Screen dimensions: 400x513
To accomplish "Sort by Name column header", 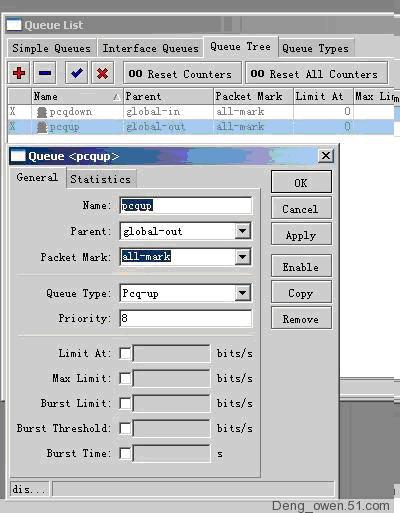I will pyautogui.click(x=77, y=96).
